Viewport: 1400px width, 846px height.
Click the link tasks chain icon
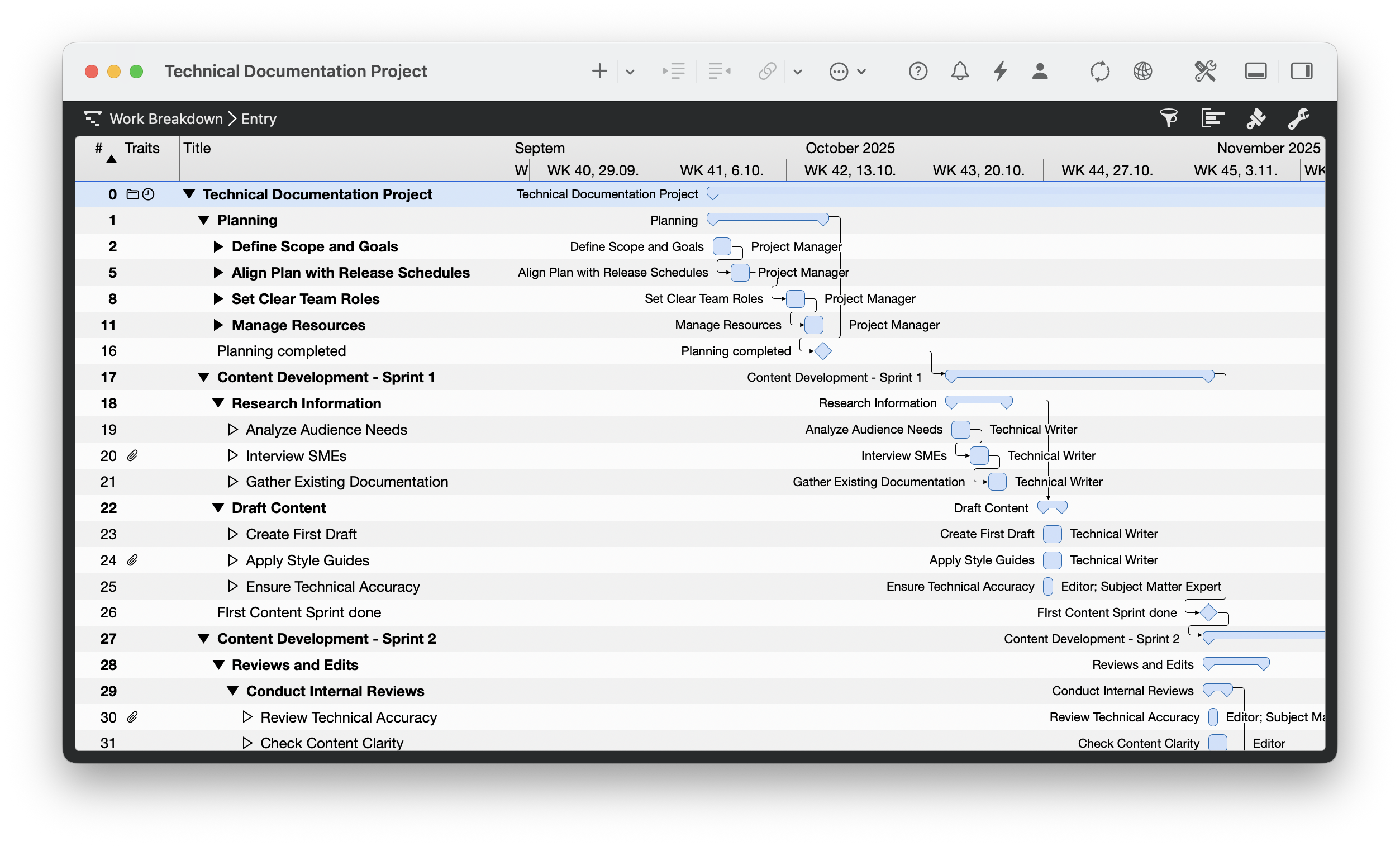(767, 71)
